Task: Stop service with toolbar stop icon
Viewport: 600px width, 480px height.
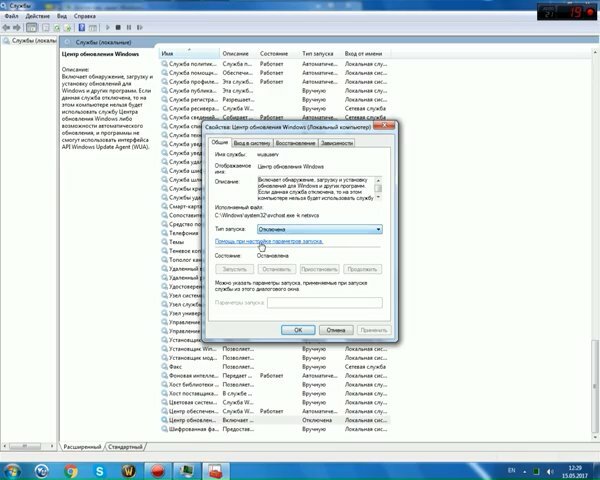Action: 118,28
